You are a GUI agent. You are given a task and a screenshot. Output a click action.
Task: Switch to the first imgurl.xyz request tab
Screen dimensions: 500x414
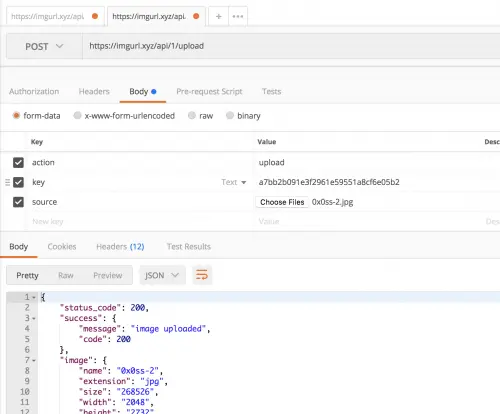click(55, 16)
